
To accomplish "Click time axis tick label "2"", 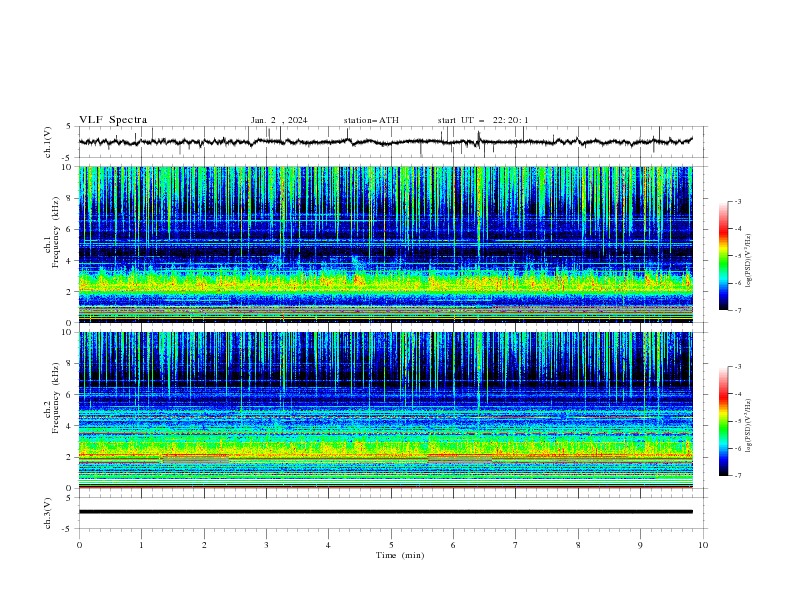I will tap(204, 545).
